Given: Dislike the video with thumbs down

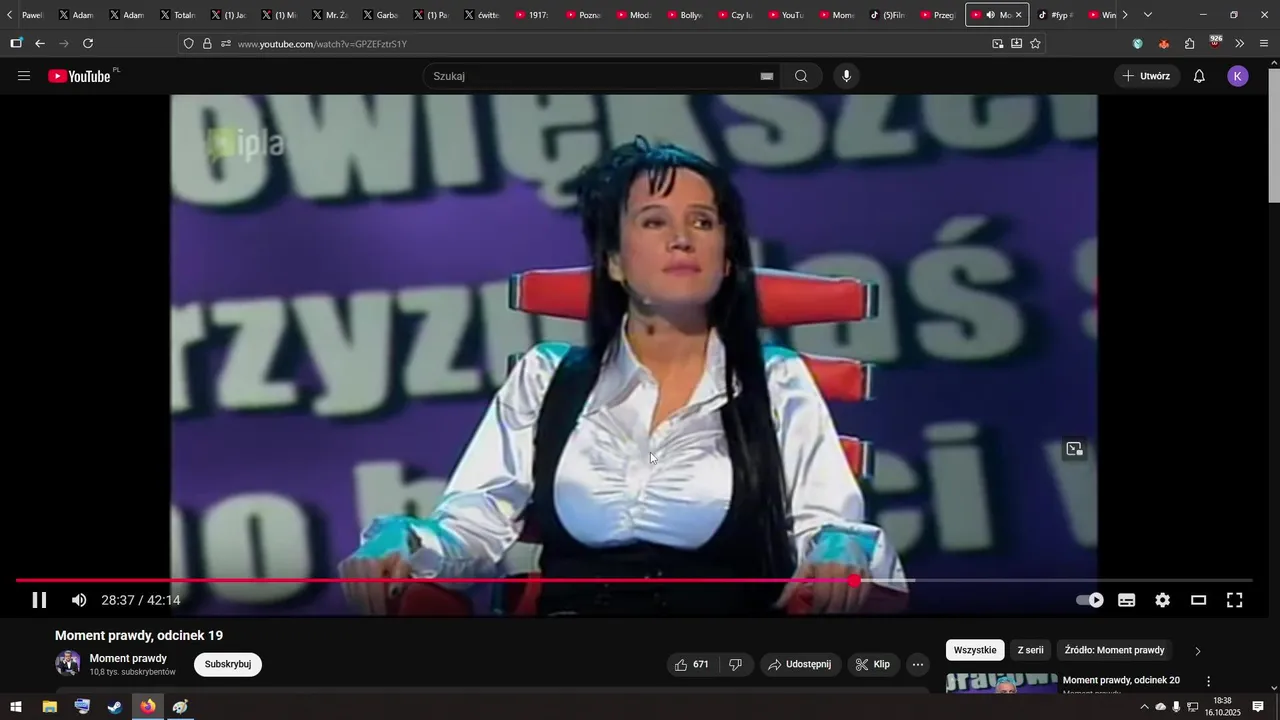Looking at the screenshot, I should (735, 664).
